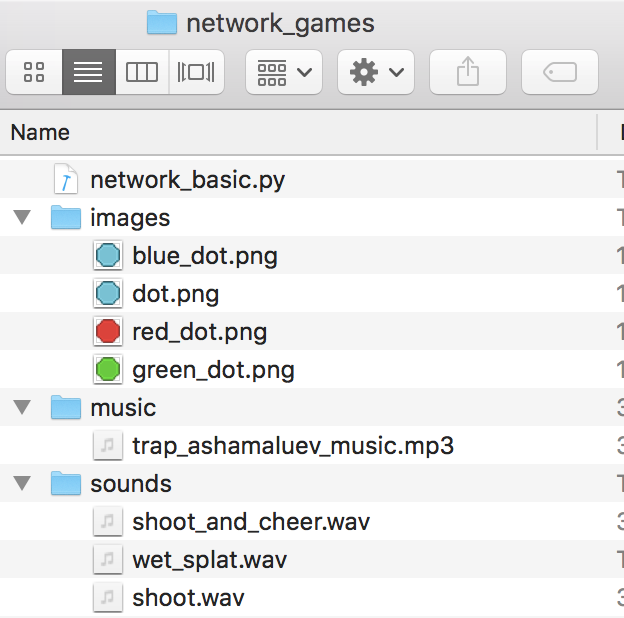This screenshot has width=624, height=618.
Task: Select the red_dot.png image icon
Action: tap(107, 332)
